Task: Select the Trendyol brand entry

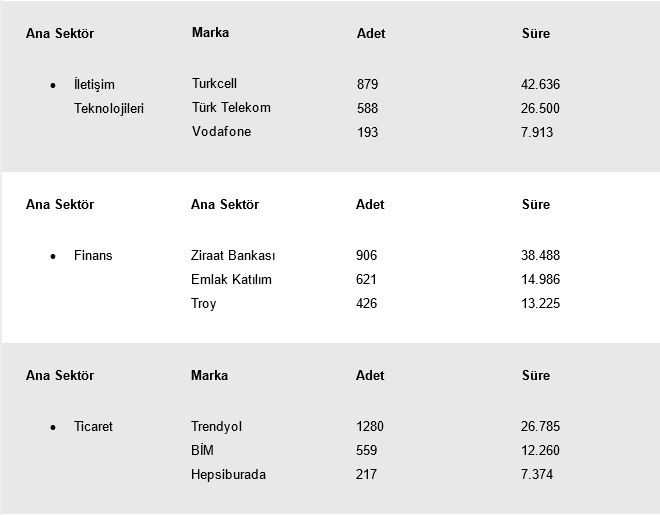Action: (x=216, y=426)
